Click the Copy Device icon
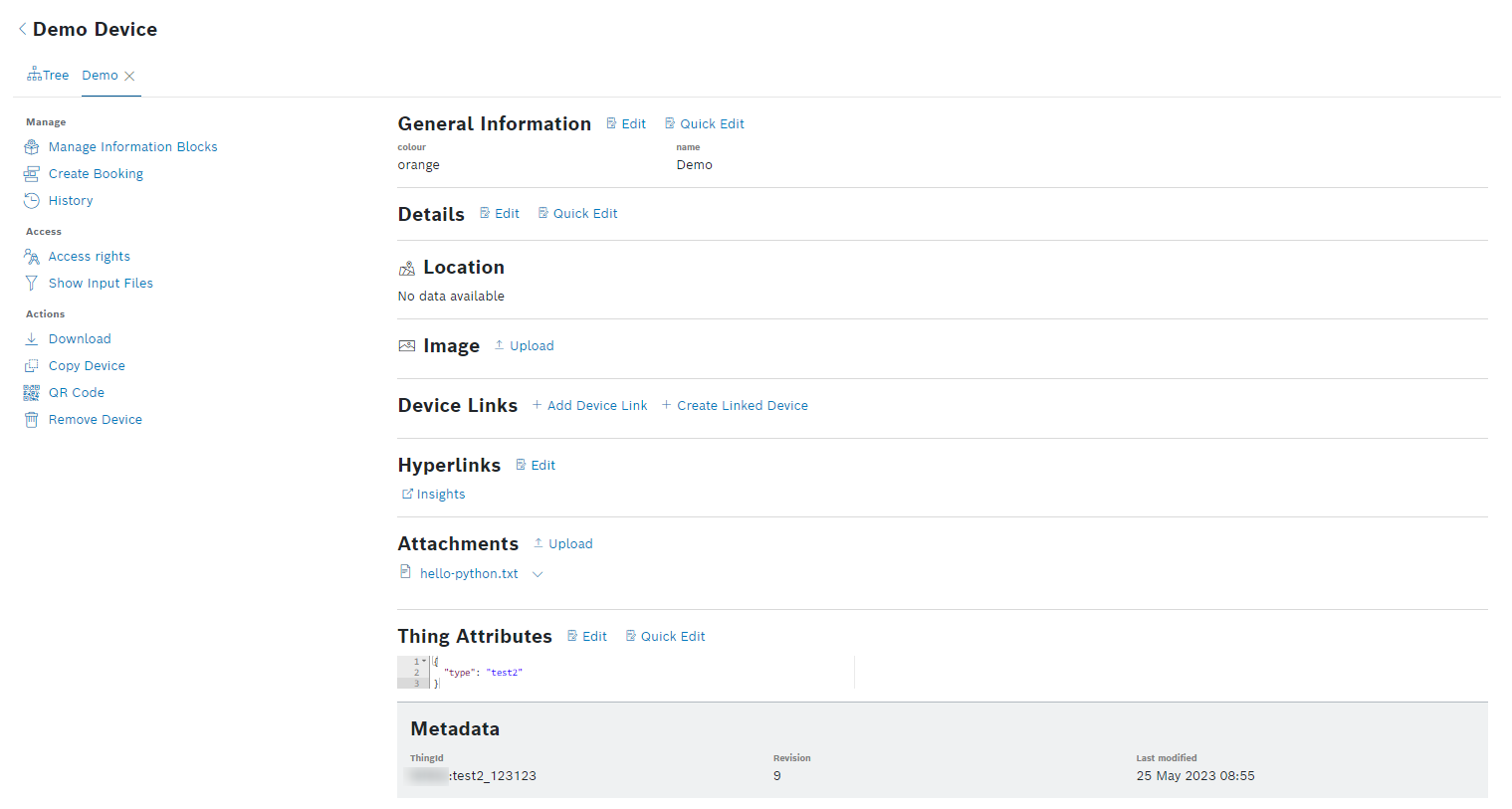Image resolution: width=1512 pixels, height=809 pixels. (32, 366)
